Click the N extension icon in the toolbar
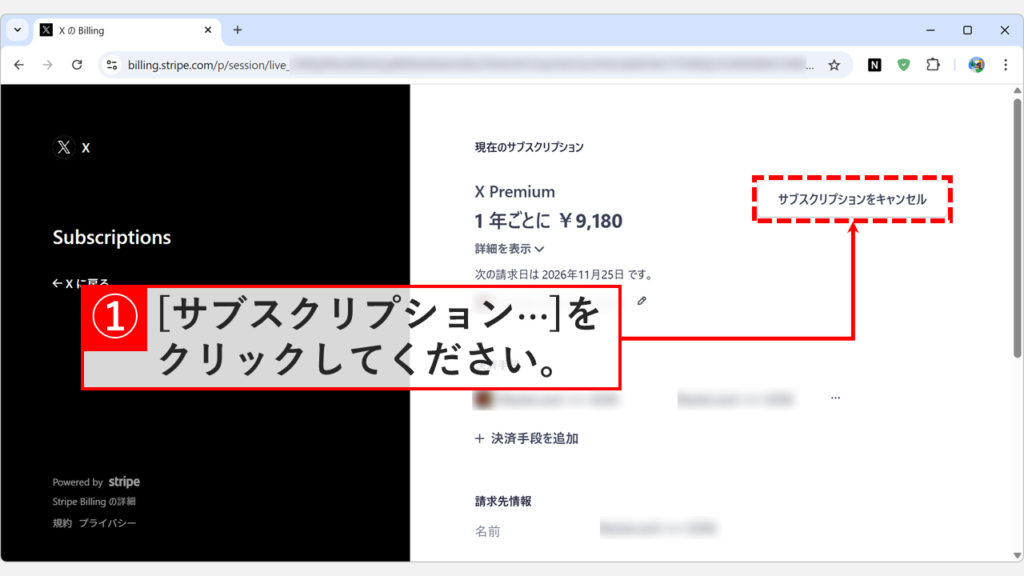This screenshot has width=1024, height=576. pyautogui.click(x=873, y=64)
